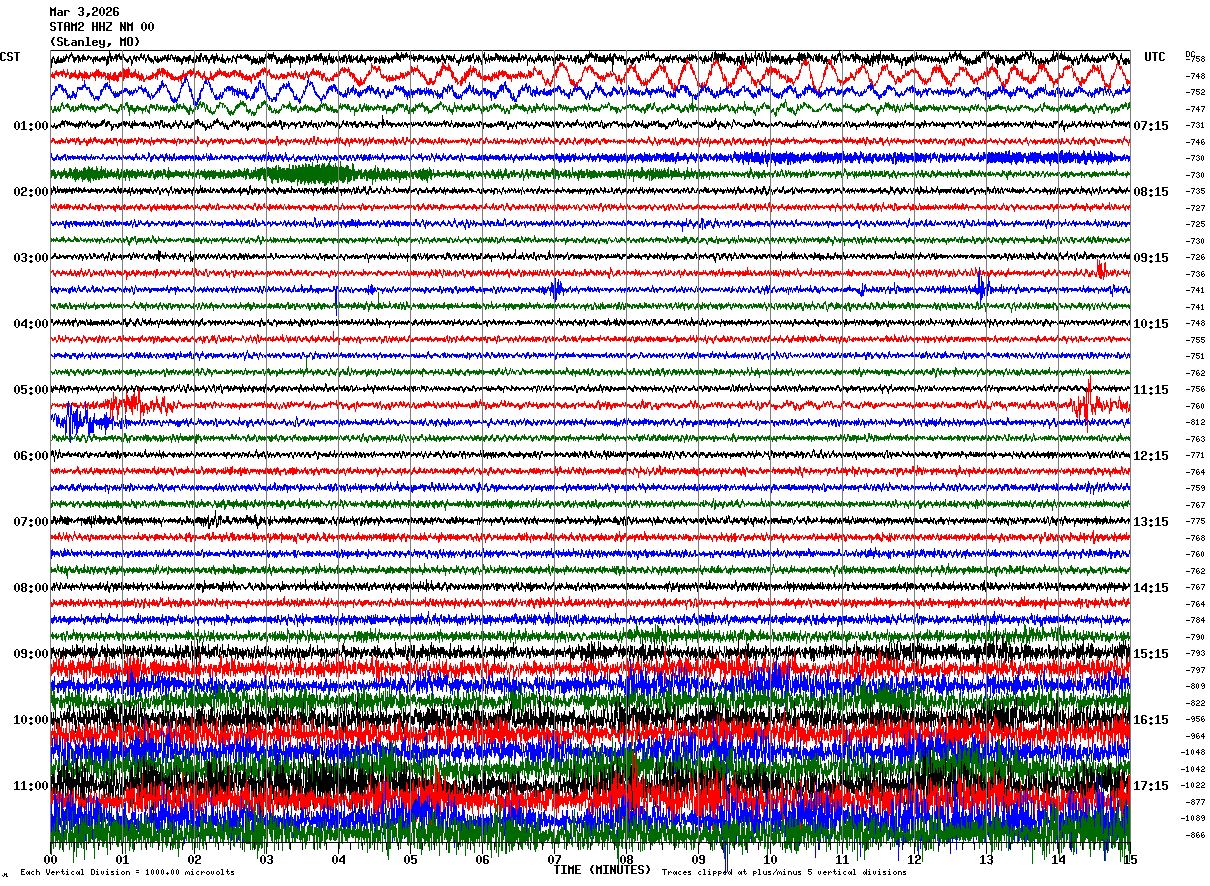
Task: Click the UTC time label "11:15"
Action: pyautogui.click(x=1151, y=390)
